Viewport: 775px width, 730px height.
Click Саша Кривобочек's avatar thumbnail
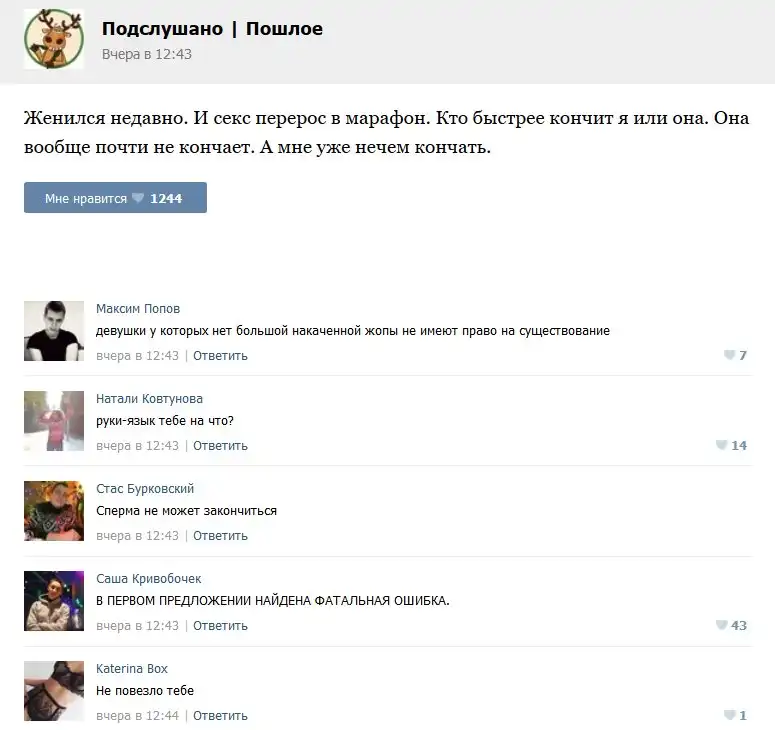tap(54, 601)
